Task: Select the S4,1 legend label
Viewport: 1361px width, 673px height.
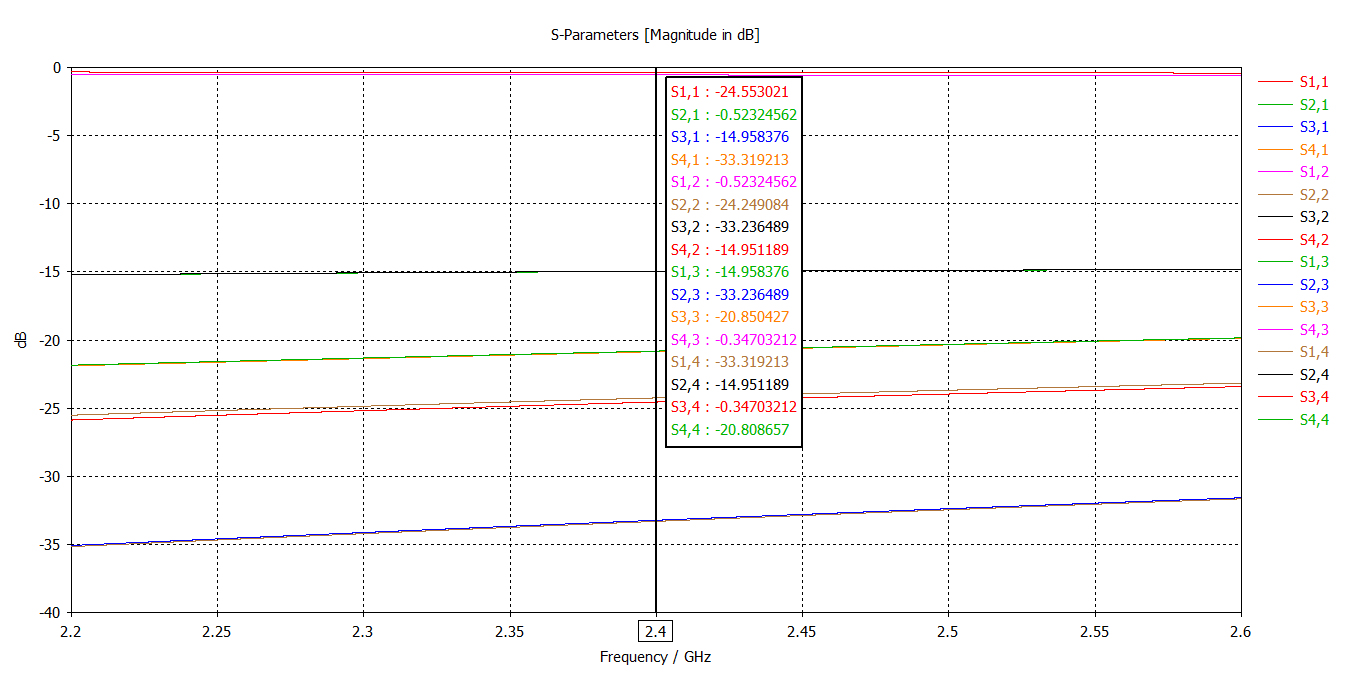Action: coord(1313,150)
